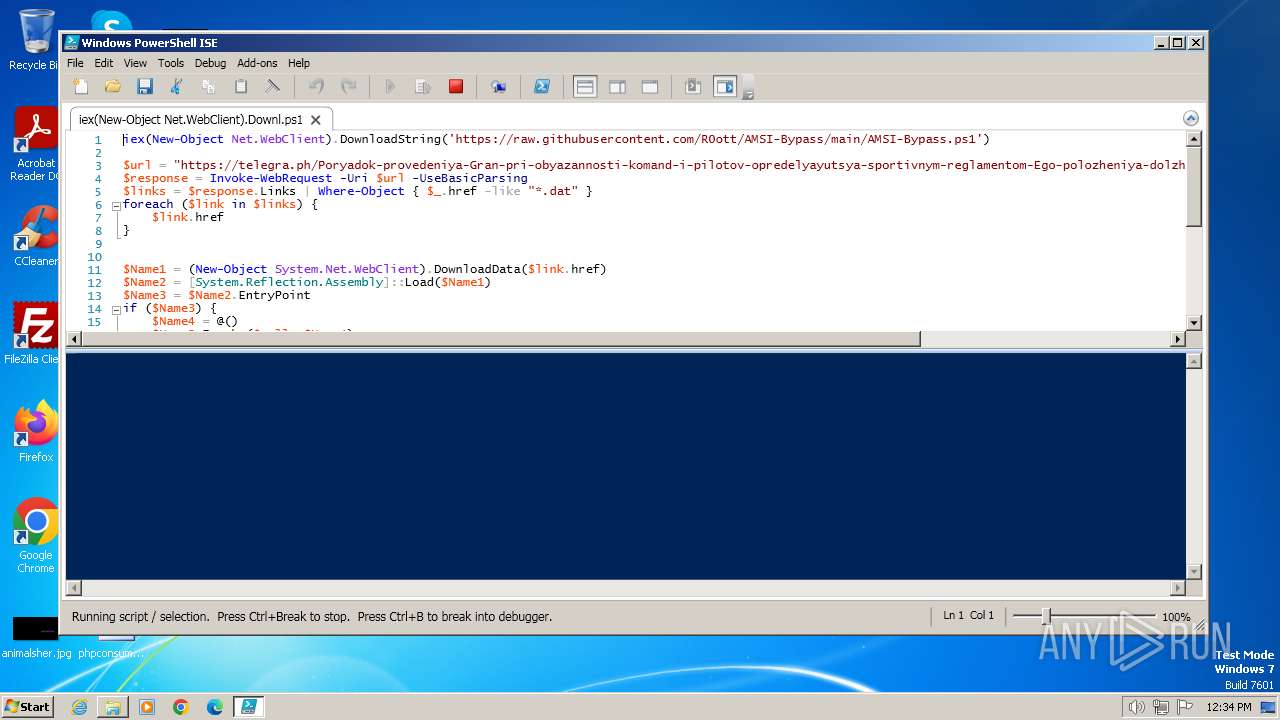Viewport: 1280px width, 720px height.
Task: Click the console pane scroll up arrow
Action: [1193, 361]
